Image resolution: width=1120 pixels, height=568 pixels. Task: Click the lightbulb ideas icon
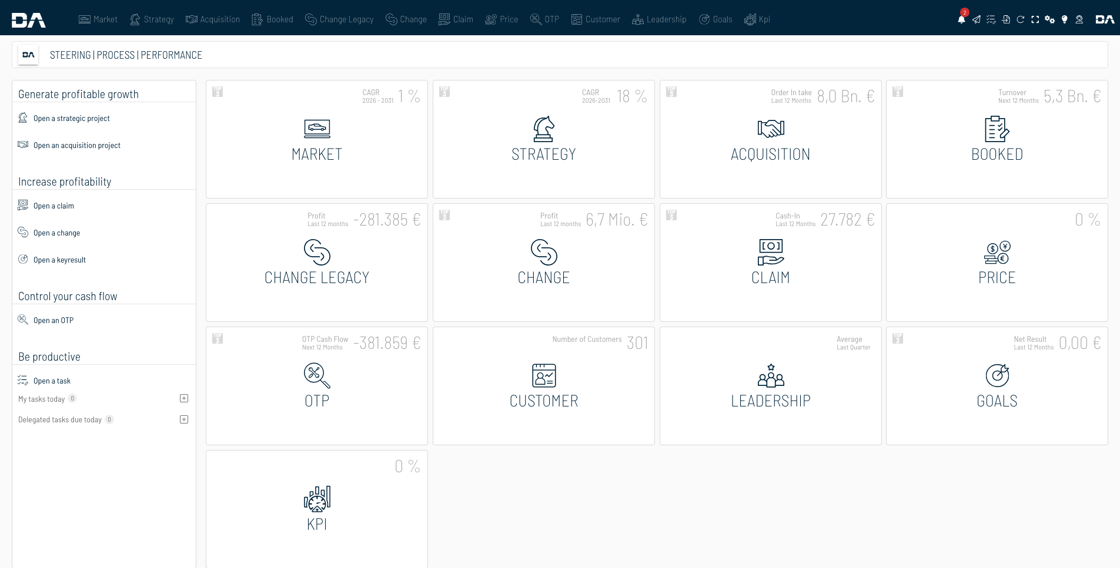[x=1064, y=19]
